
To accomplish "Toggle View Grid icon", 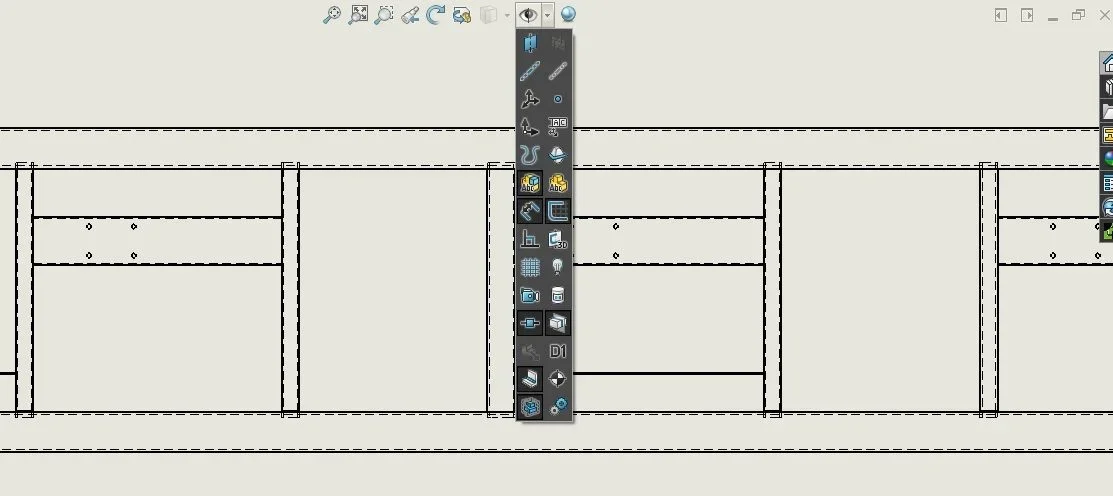I will click(530, 267).
